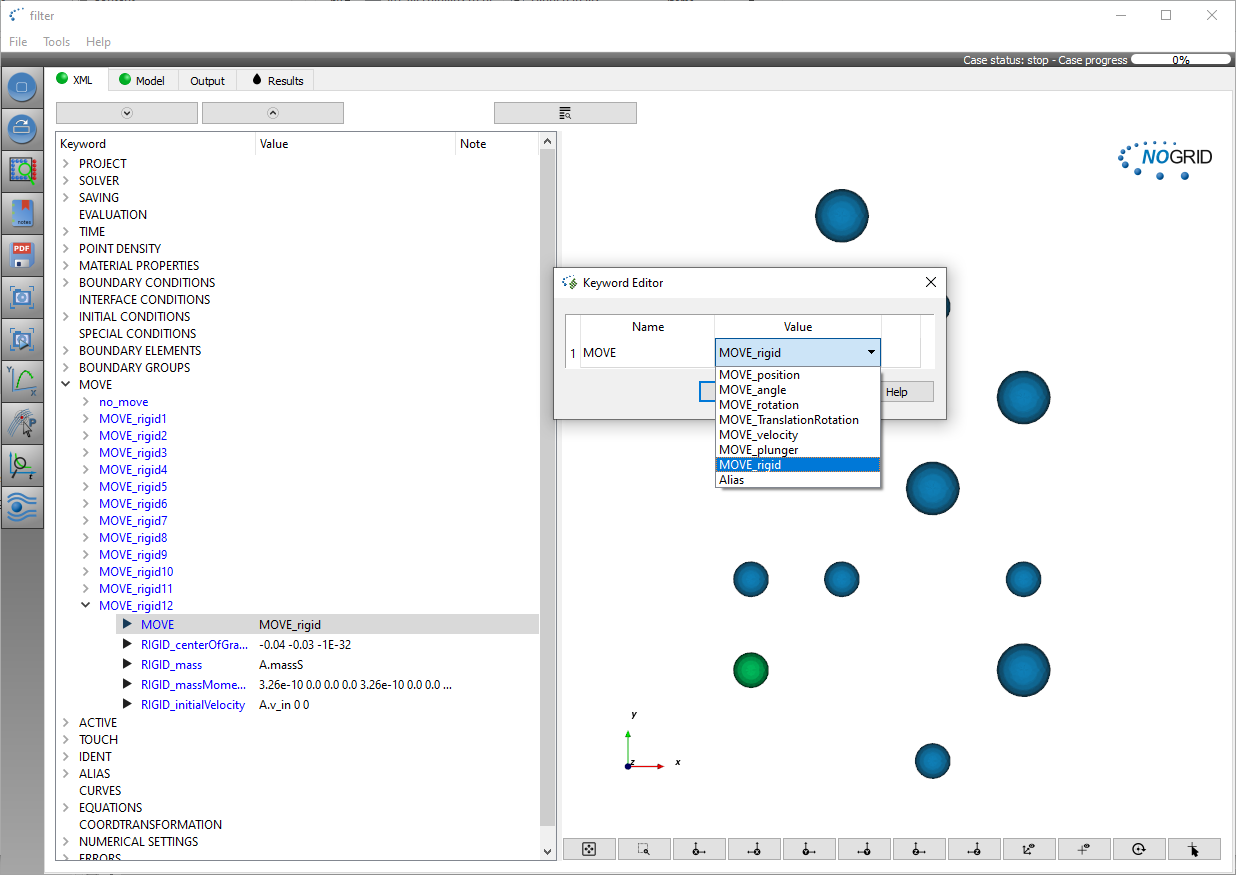The image size is (1236, 875).
Task: Open the Y-X curve plot icon
Action: [x=22, y=381]
